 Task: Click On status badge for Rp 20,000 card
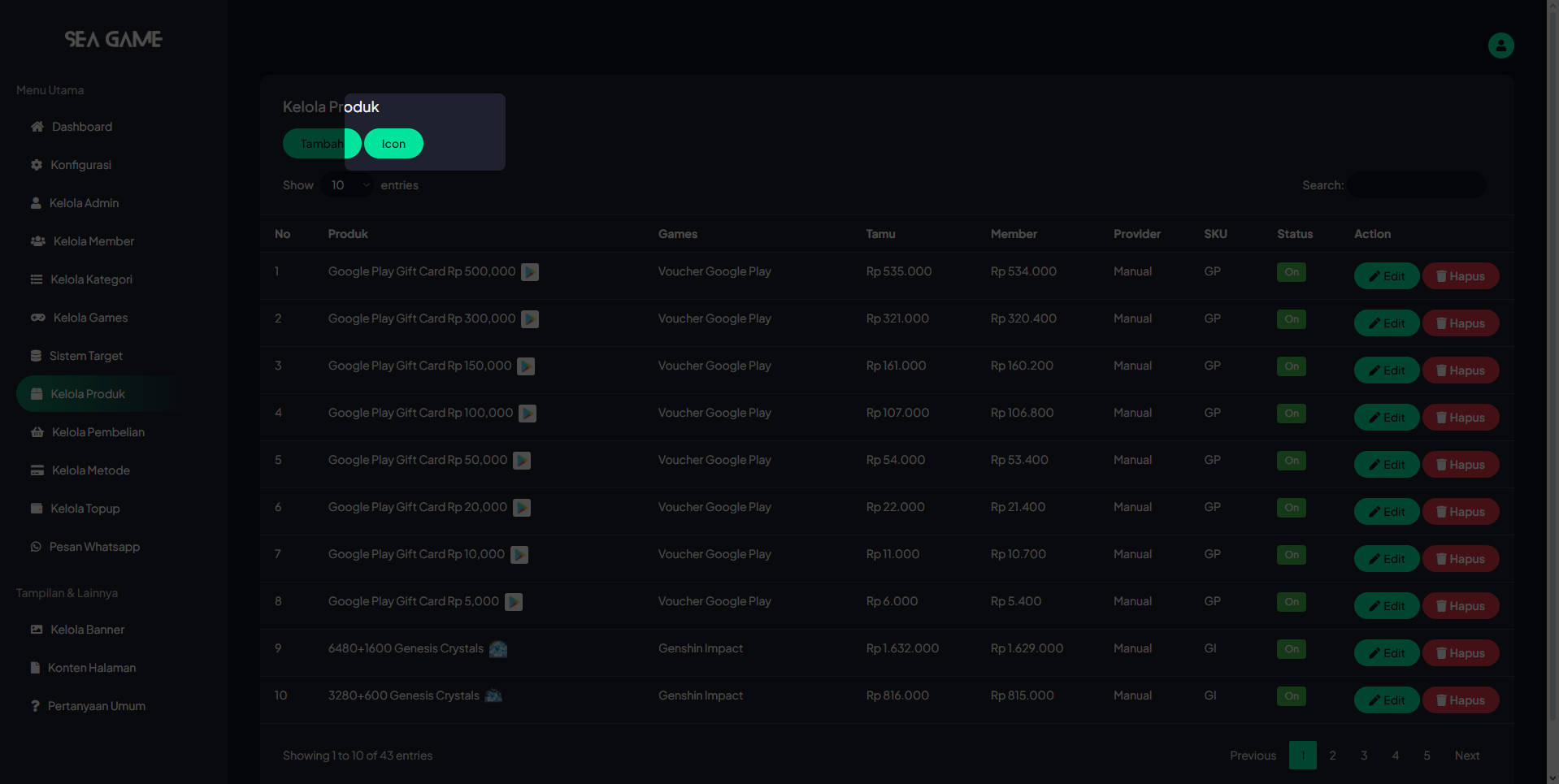tap(1292, 508)
